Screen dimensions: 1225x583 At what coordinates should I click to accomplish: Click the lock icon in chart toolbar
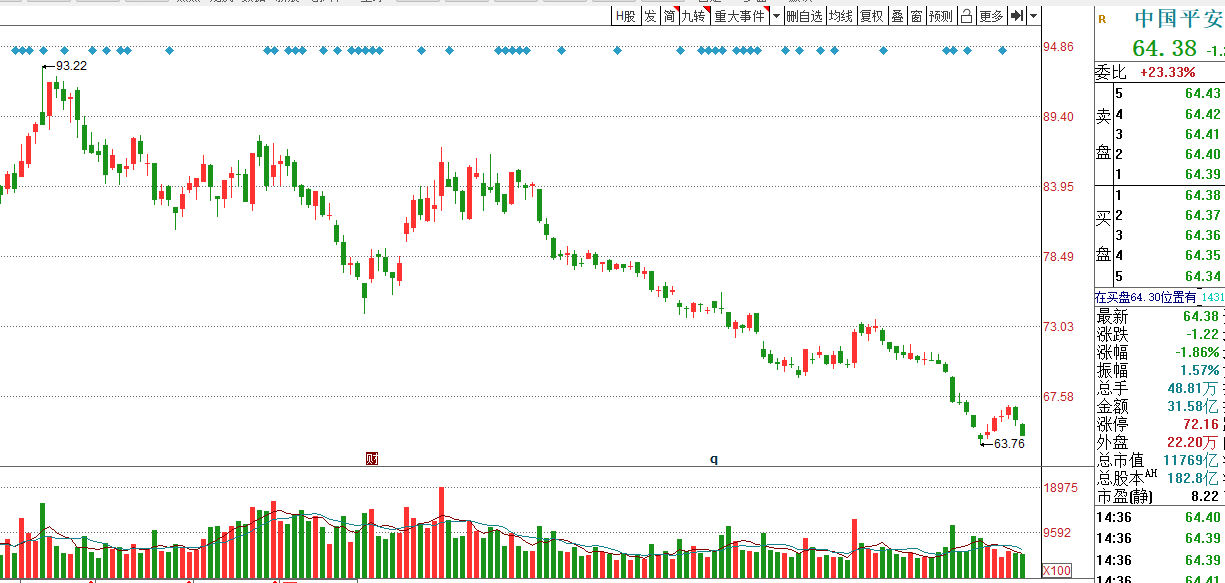point(966,16)
